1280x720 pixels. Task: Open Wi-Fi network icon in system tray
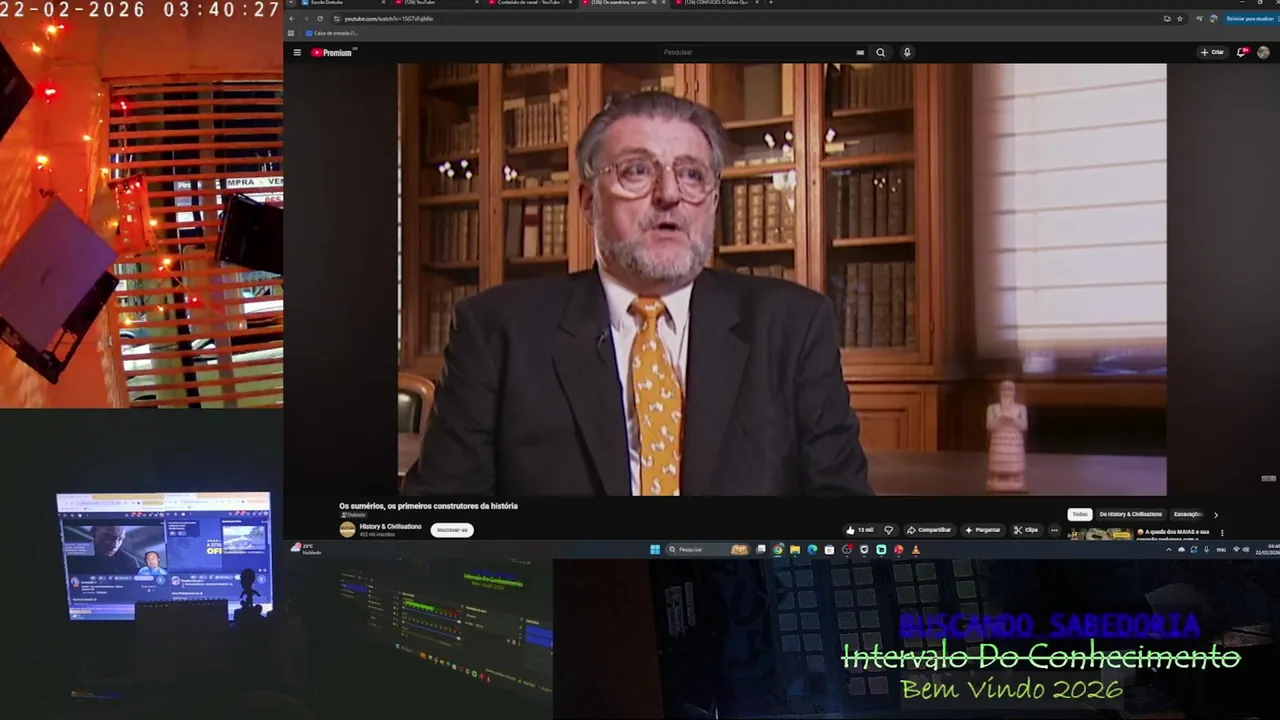point(1236,549)
